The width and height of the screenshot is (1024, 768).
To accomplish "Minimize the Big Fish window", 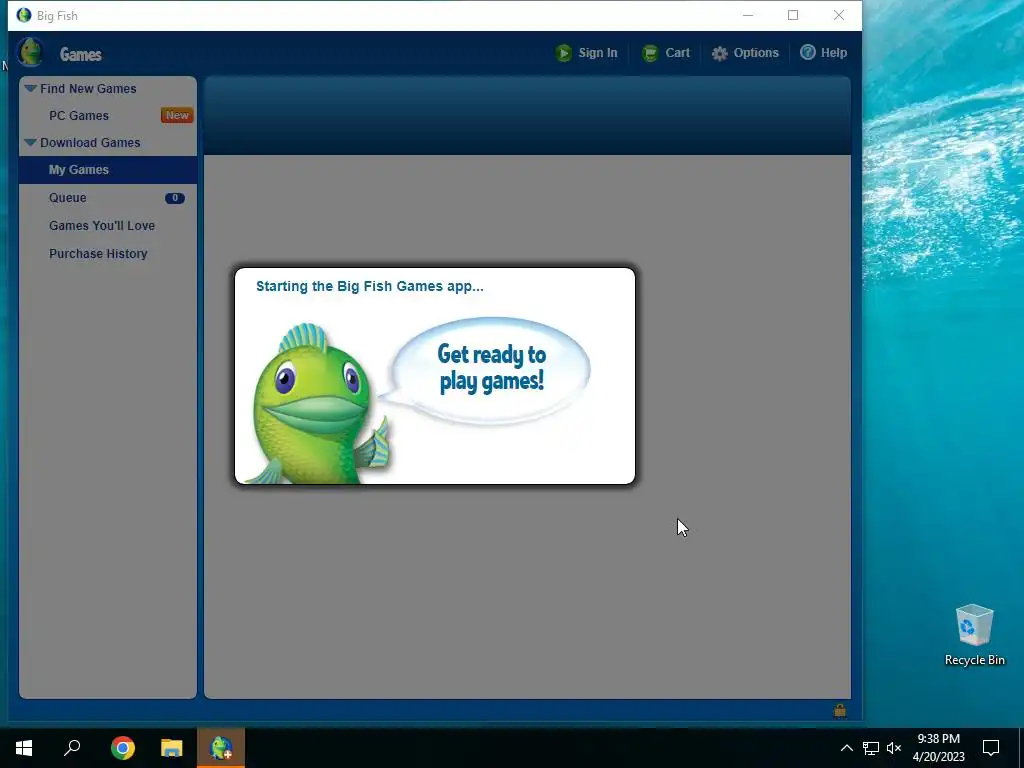I will (x=748, y=15).
